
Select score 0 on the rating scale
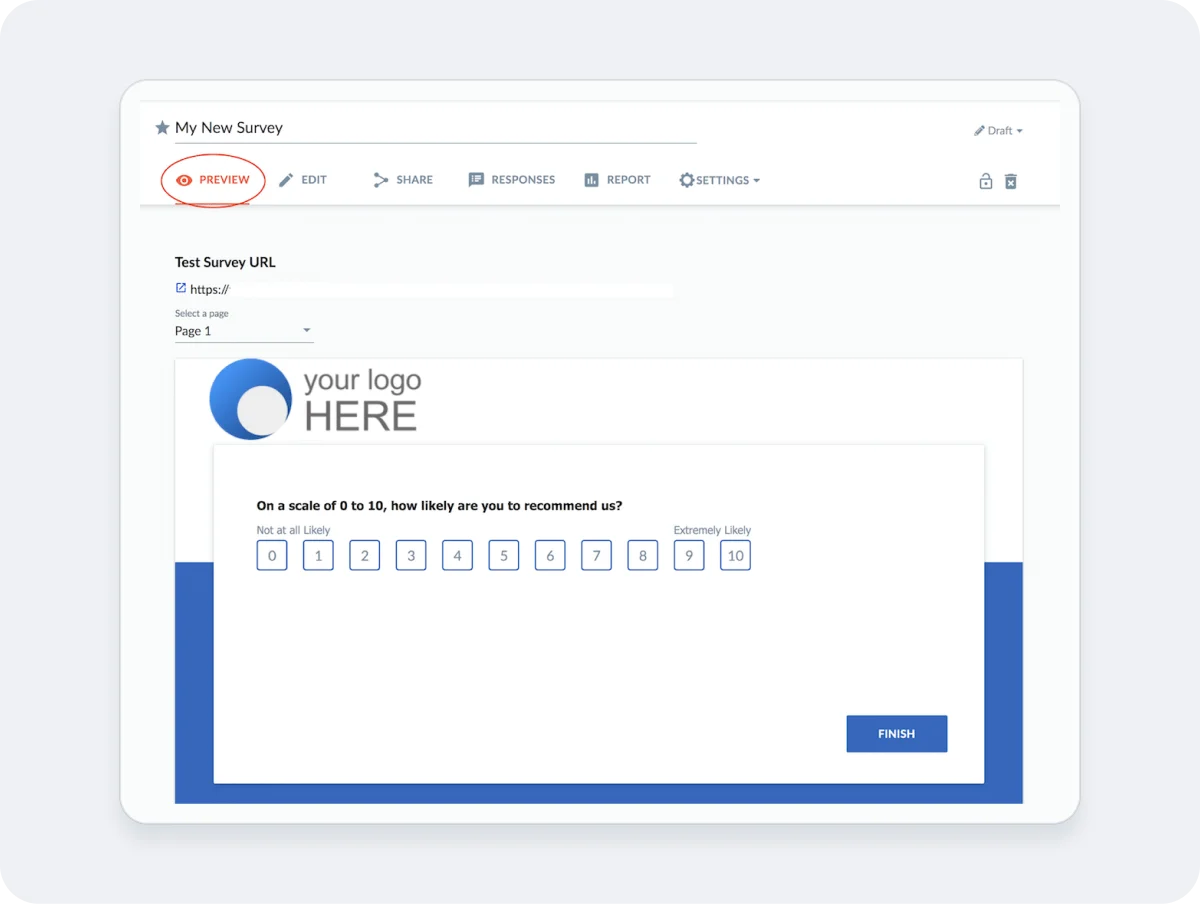tap(271, 555)
